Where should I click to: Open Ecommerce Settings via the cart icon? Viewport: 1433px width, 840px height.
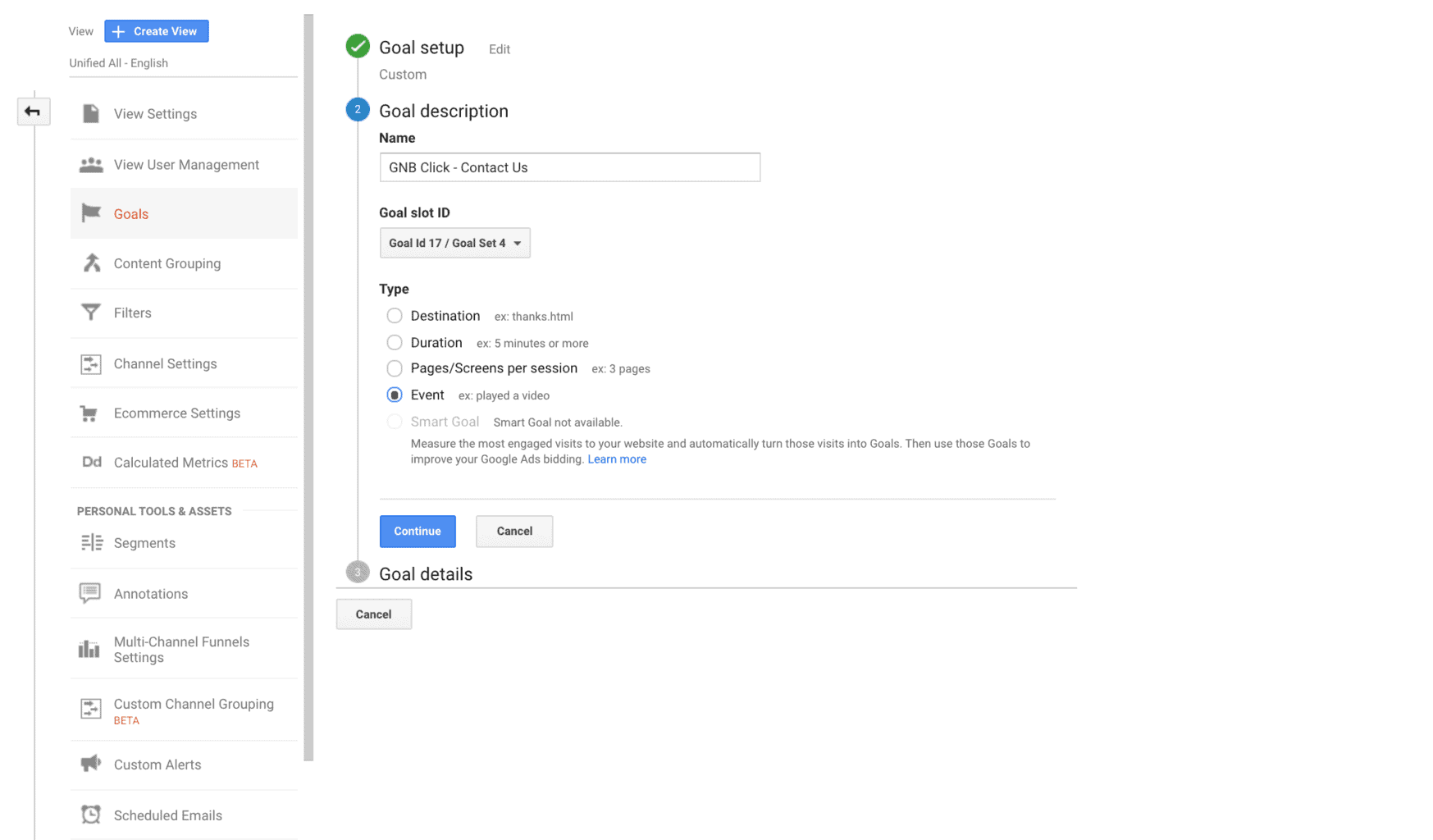coord(91,413)
